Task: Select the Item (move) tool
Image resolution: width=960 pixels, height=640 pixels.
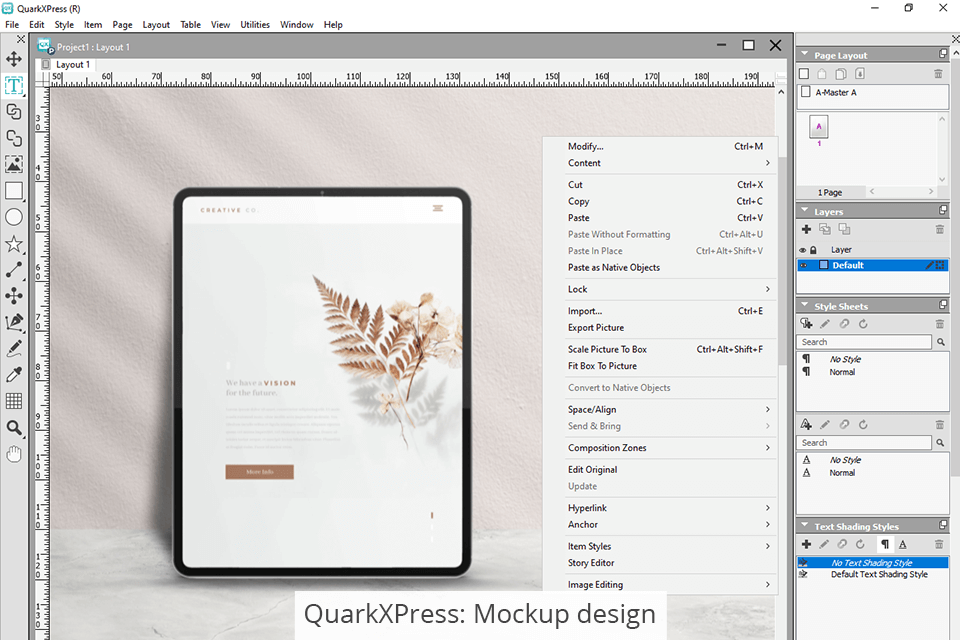Action: pos(13,59)
